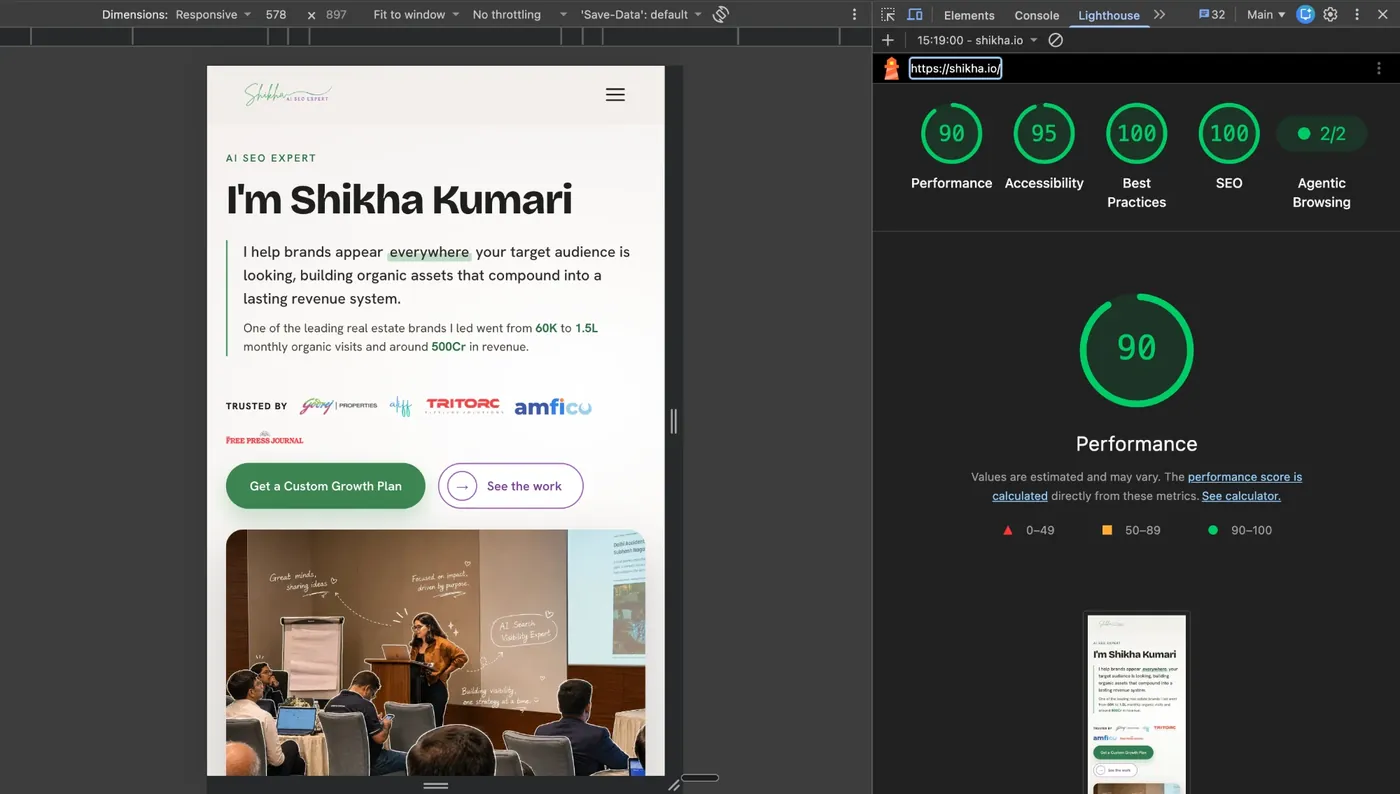Click the viewport width field 578
The image size is (1400, 794).
278,15
